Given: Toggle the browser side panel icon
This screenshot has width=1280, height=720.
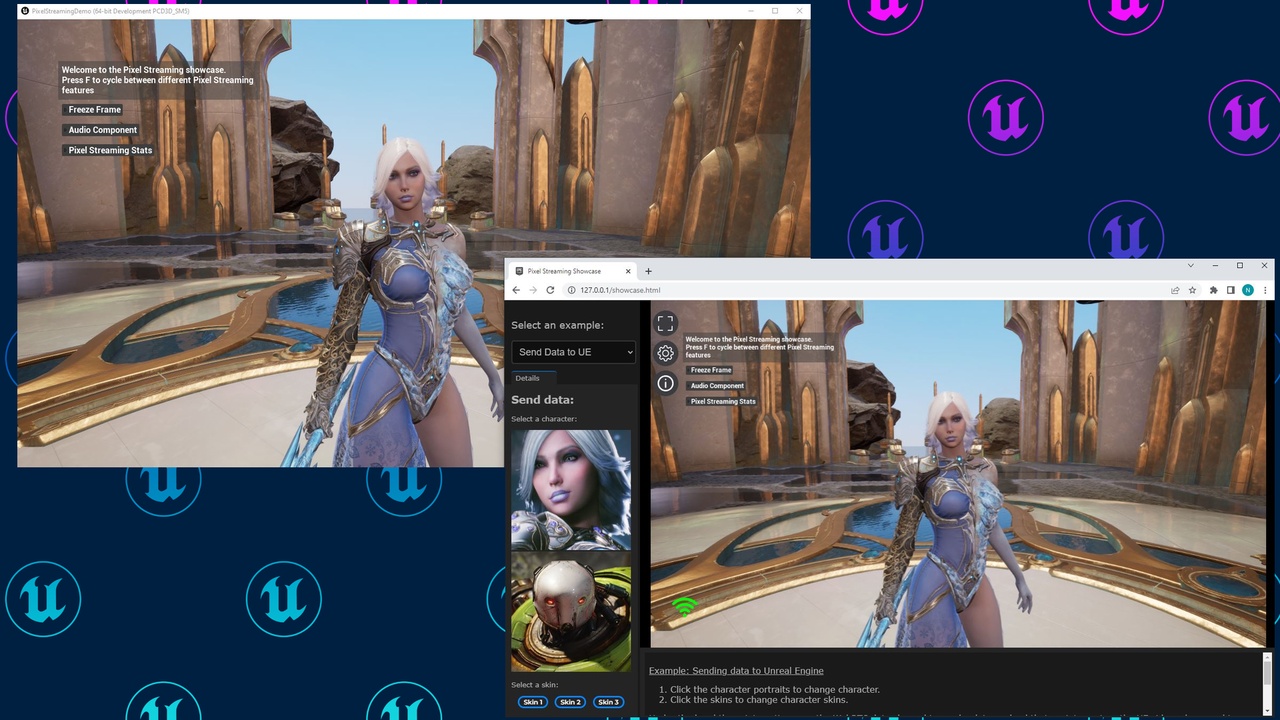Looking at the screenshot, I should [1231, 290].
